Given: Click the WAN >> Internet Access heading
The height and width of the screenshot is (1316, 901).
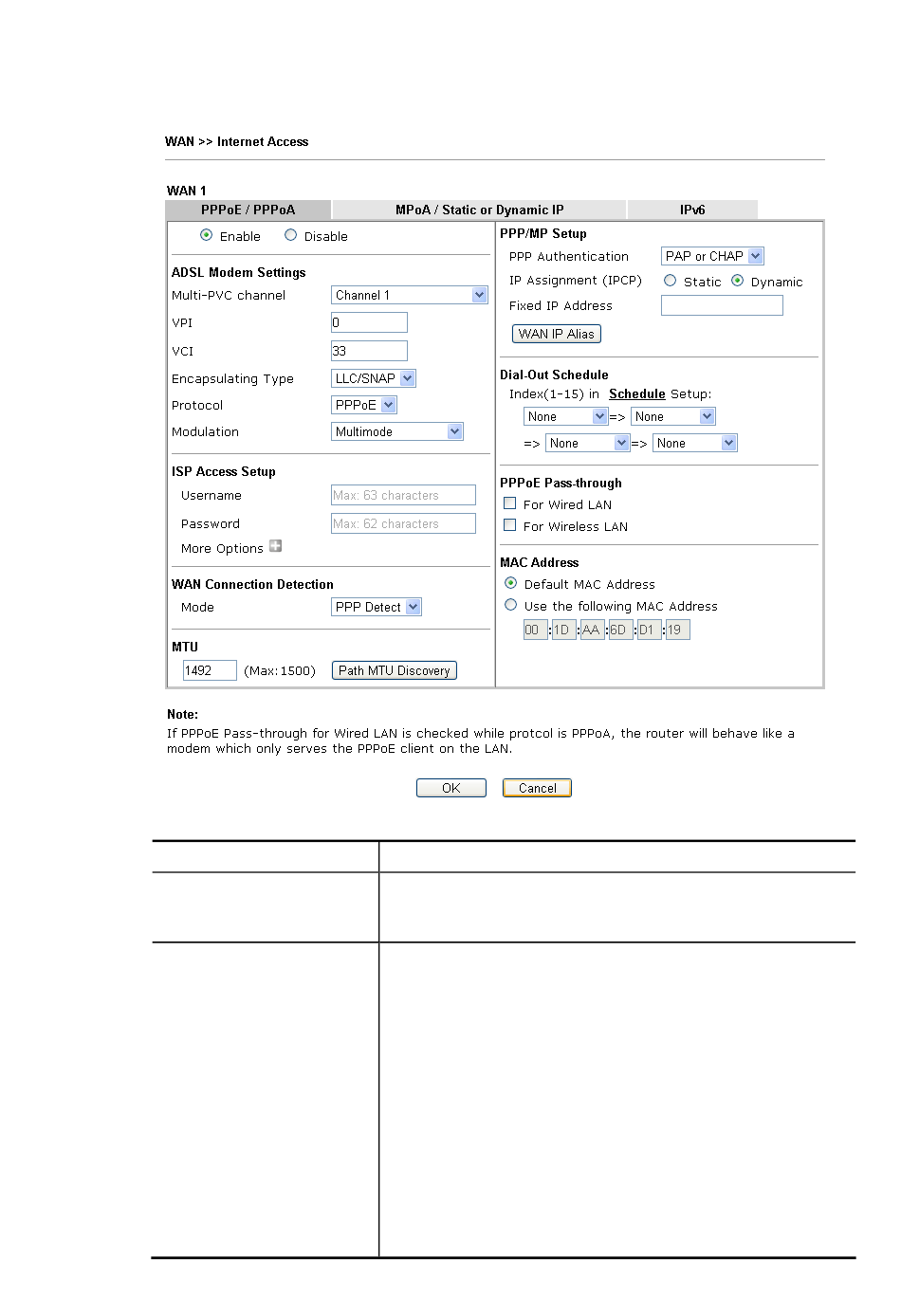Looking at the screenshot, I should 237,141.
